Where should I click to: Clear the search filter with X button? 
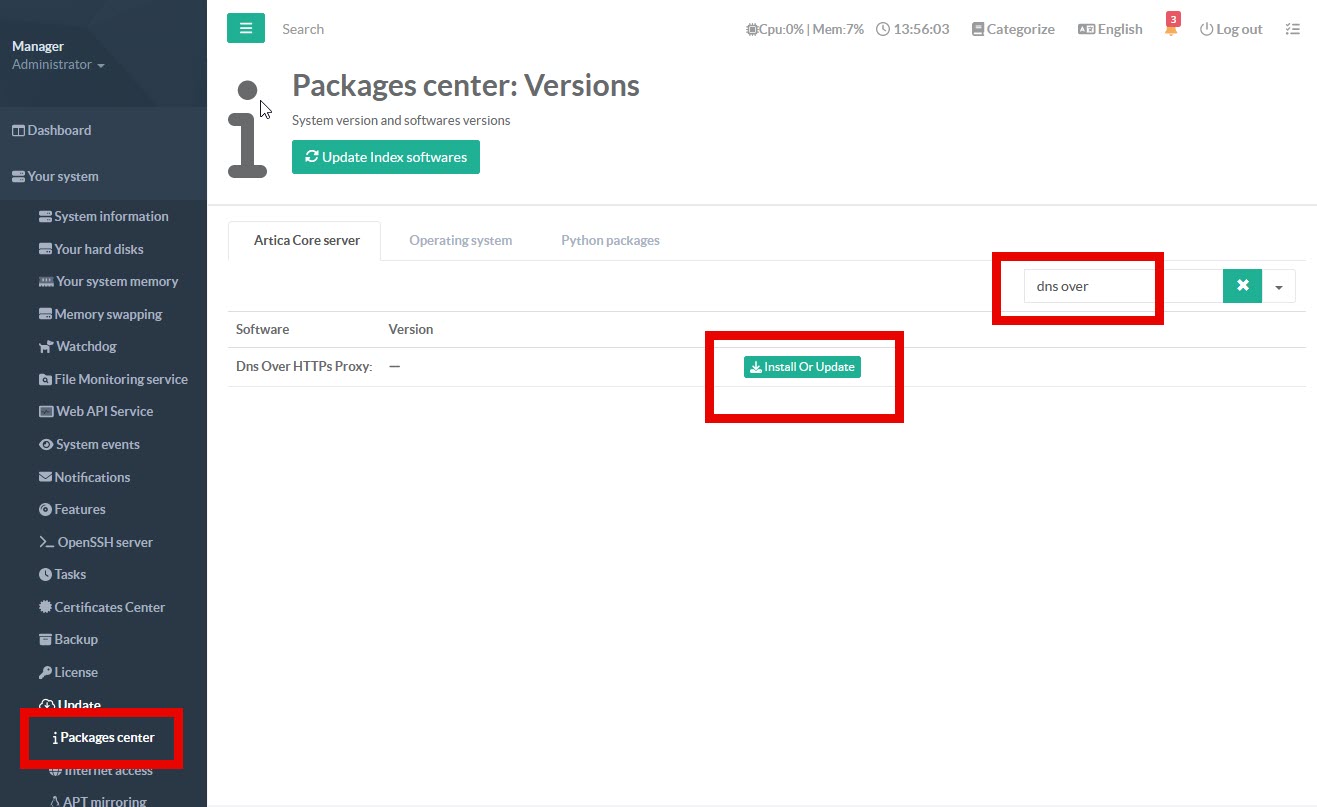(x=1242, y=286)
